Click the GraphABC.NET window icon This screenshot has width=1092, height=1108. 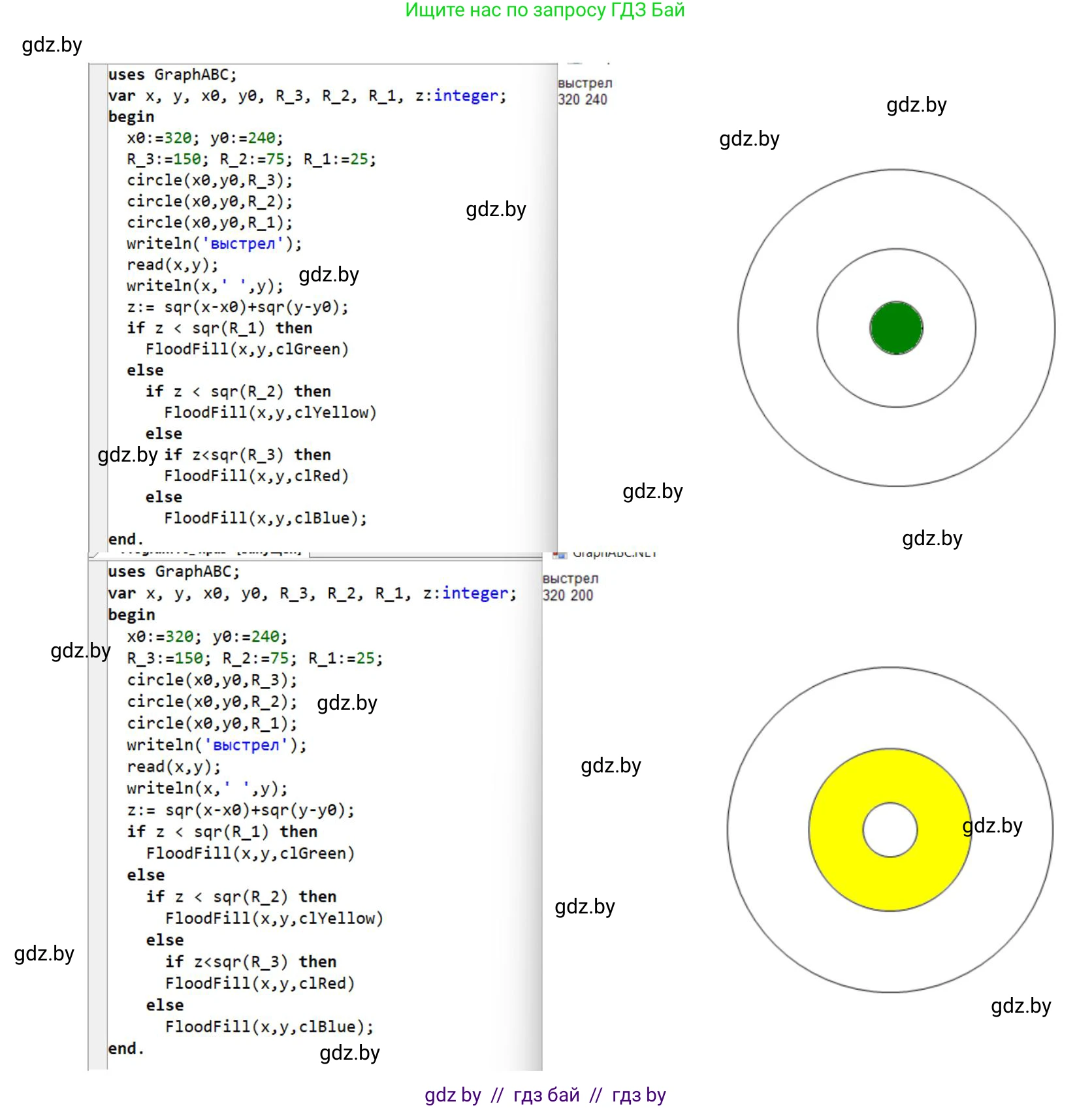pyautogui.click(x=559, y=554)
